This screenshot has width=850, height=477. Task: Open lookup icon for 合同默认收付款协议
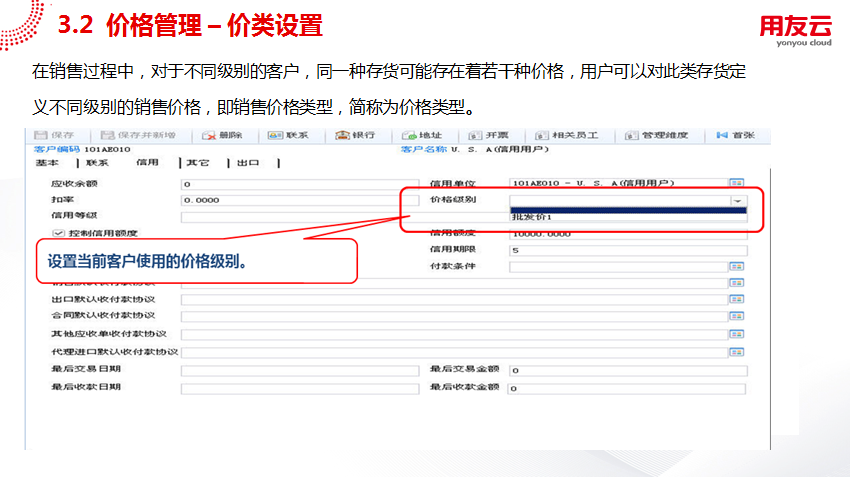pos(737,316)
